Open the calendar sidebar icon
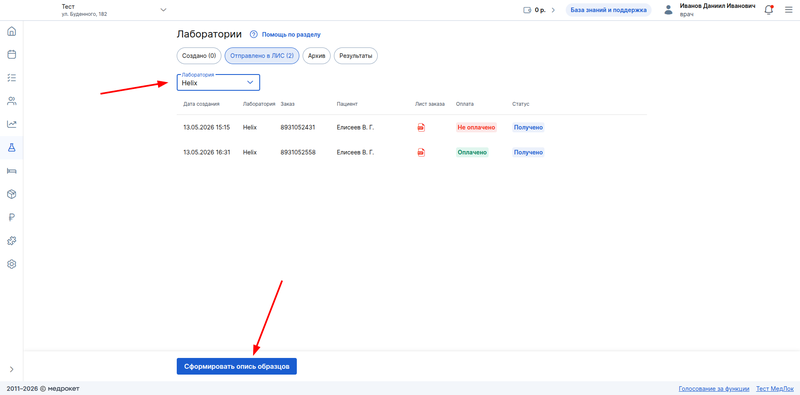 coord(11,54)
